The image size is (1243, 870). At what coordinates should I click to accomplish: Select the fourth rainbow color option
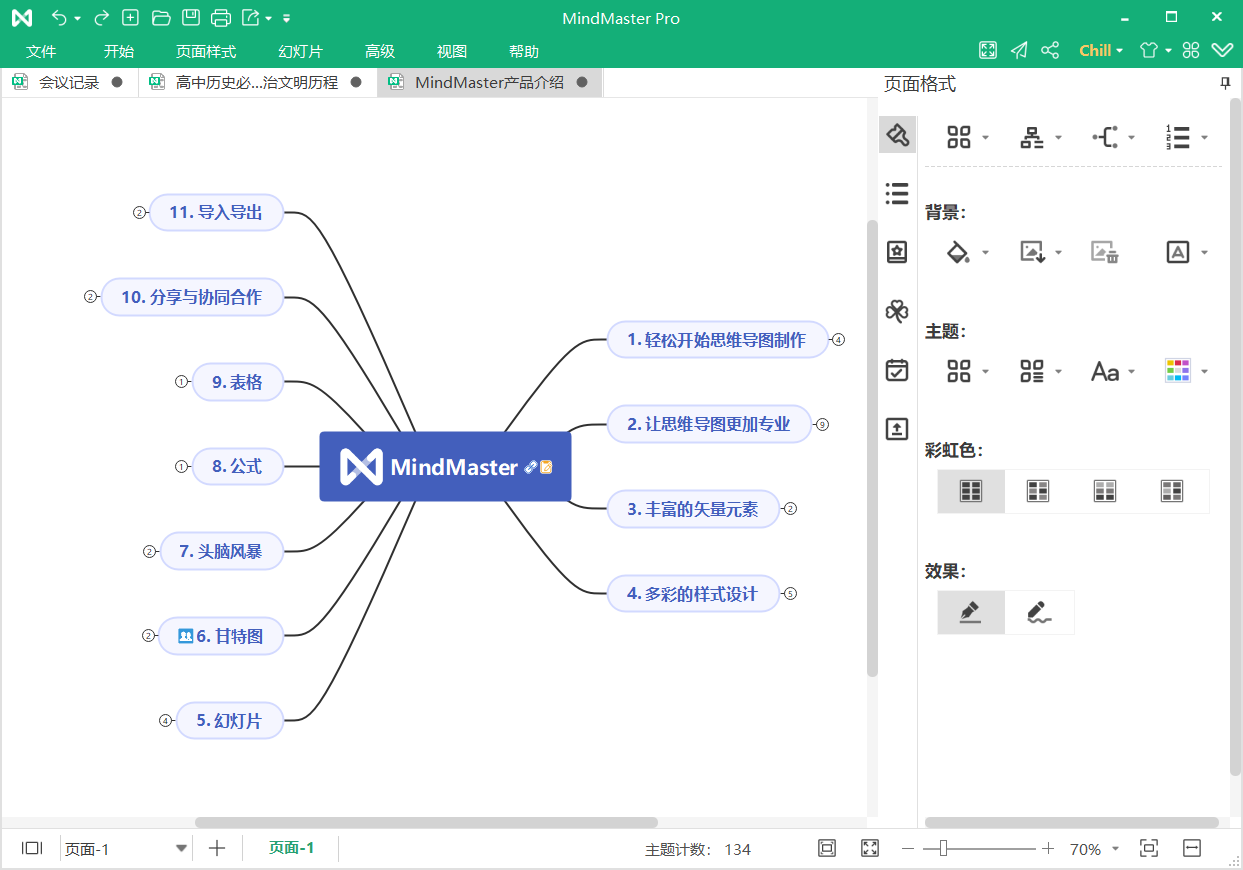tap(1172, 491)
